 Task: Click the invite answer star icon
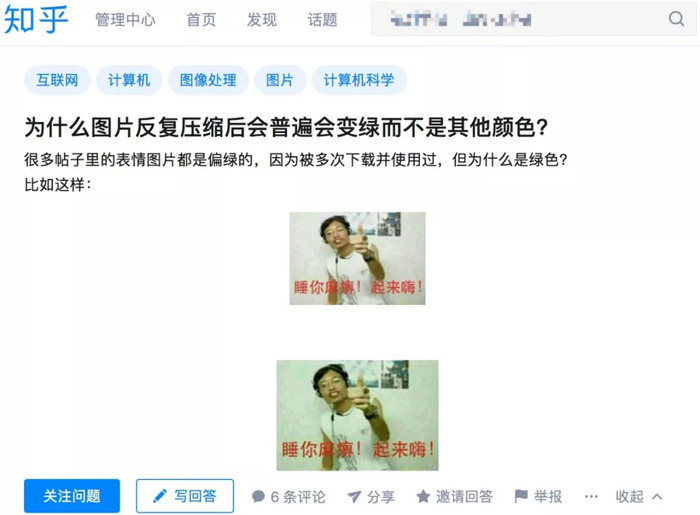pyautogui.click(x=423, y=496)
